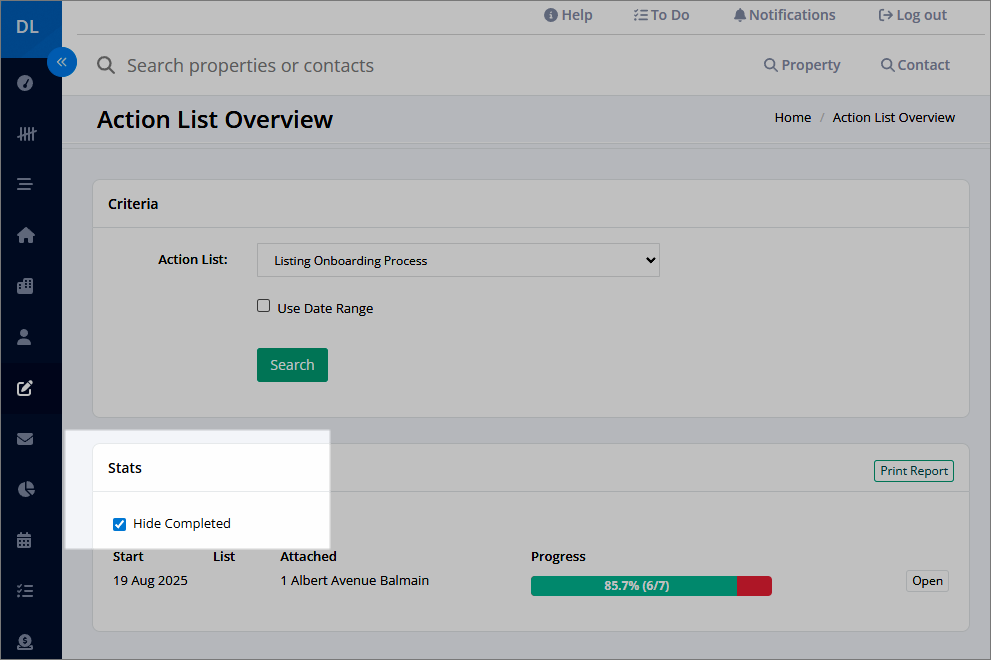The width and height of the screenshot is (991, 660).
Task: Enable the Use Date Range checkbox
Action: click(x=263, y=304)
